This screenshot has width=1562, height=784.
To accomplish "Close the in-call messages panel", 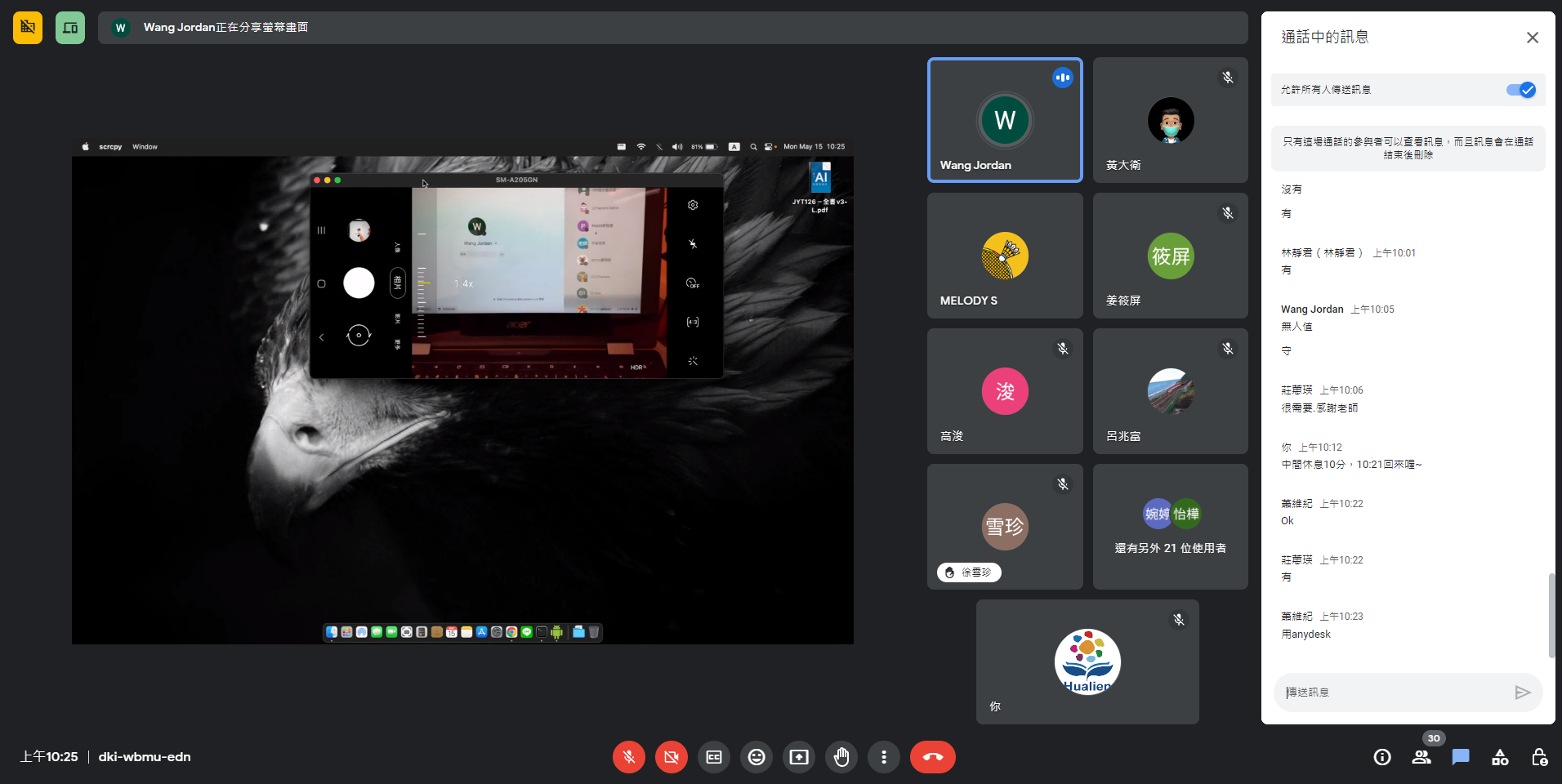I will [1533, 38].
